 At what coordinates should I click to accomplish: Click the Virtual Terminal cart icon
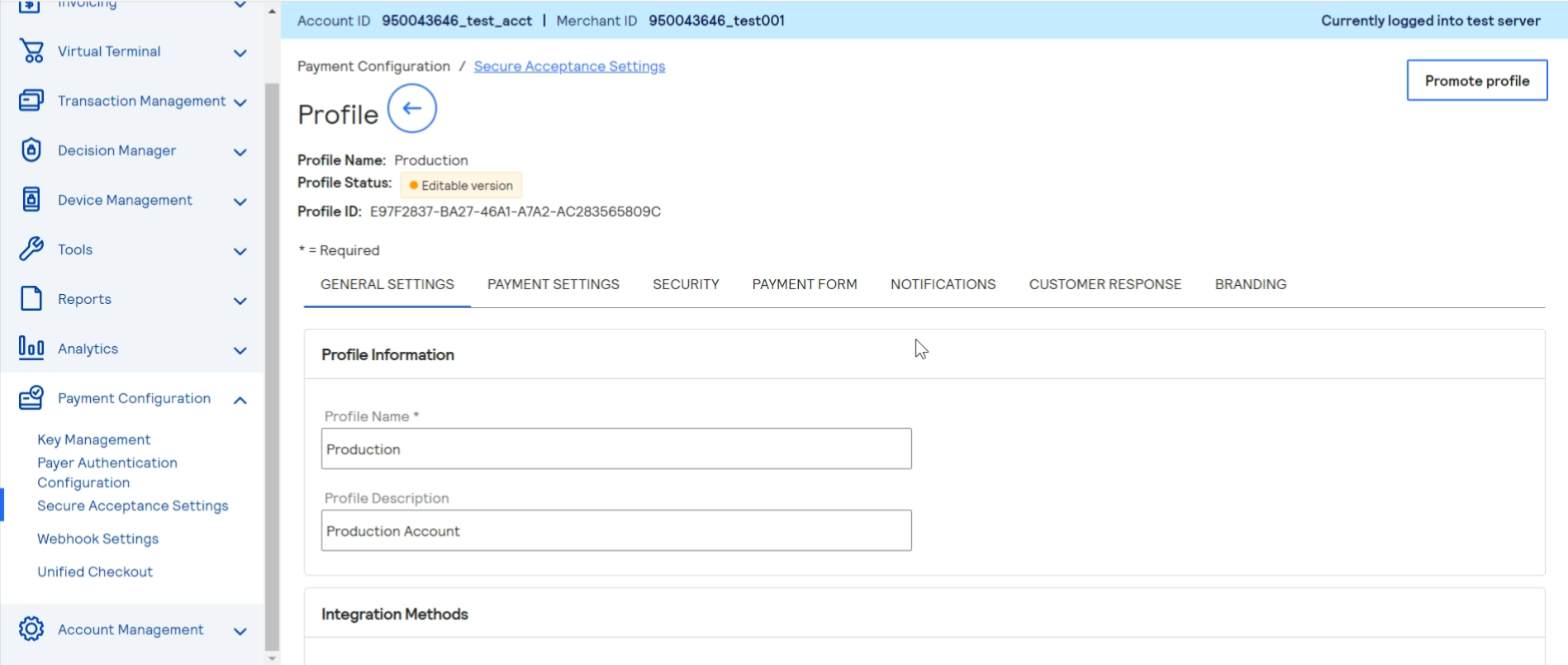(31, 51)
